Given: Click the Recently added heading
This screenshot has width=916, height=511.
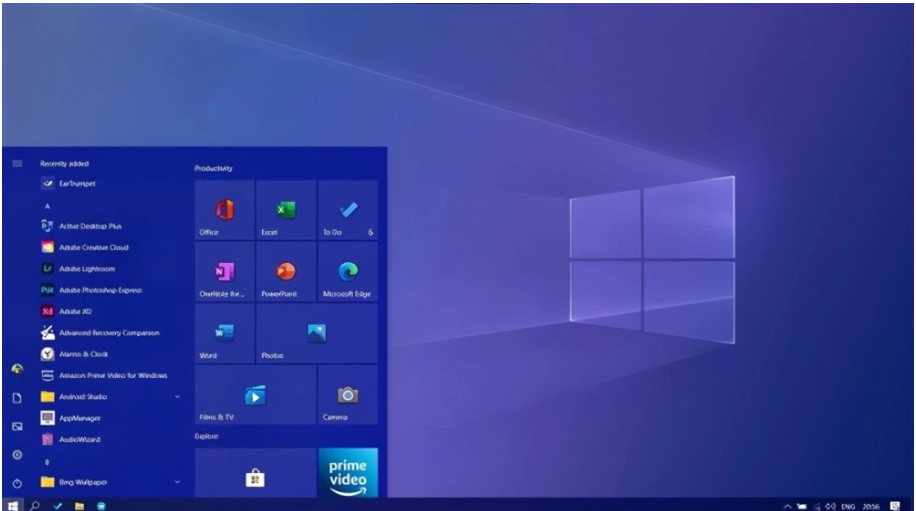Looking at the screenshot, I should coord(64,164).
